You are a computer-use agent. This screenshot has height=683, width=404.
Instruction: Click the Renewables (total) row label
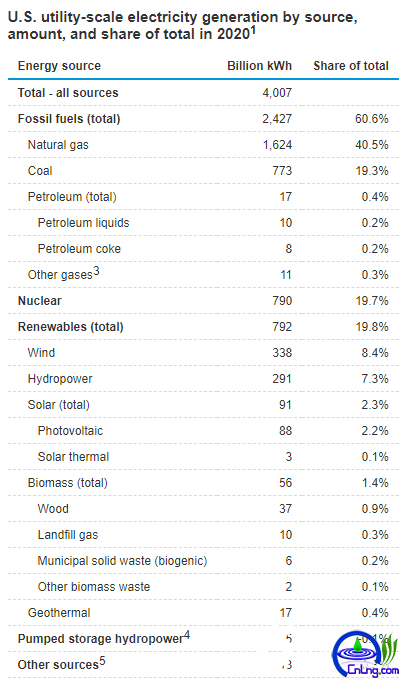(71, 327)
